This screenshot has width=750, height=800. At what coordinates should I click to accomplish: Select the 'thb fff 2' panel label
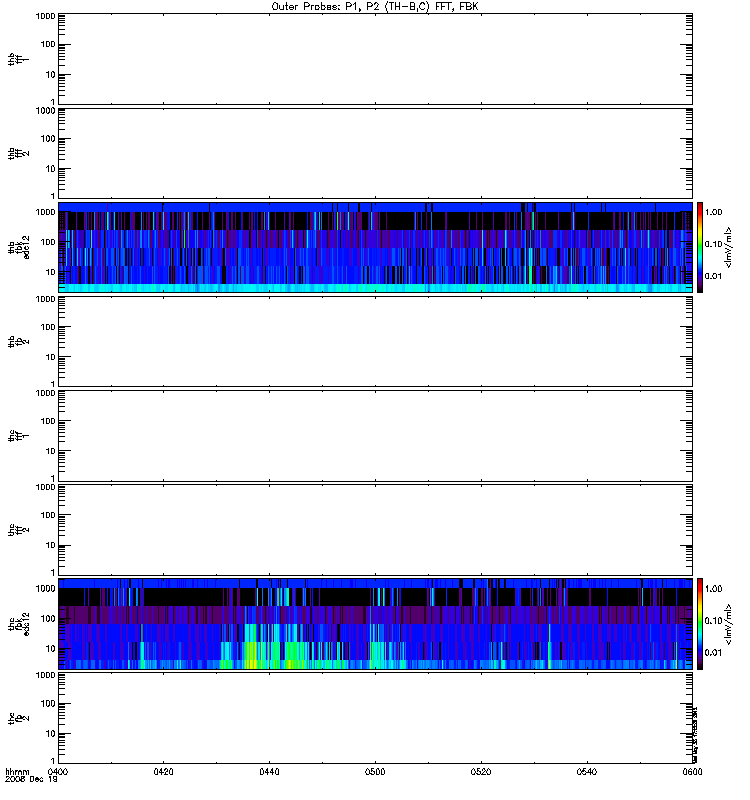coord(18,154)
